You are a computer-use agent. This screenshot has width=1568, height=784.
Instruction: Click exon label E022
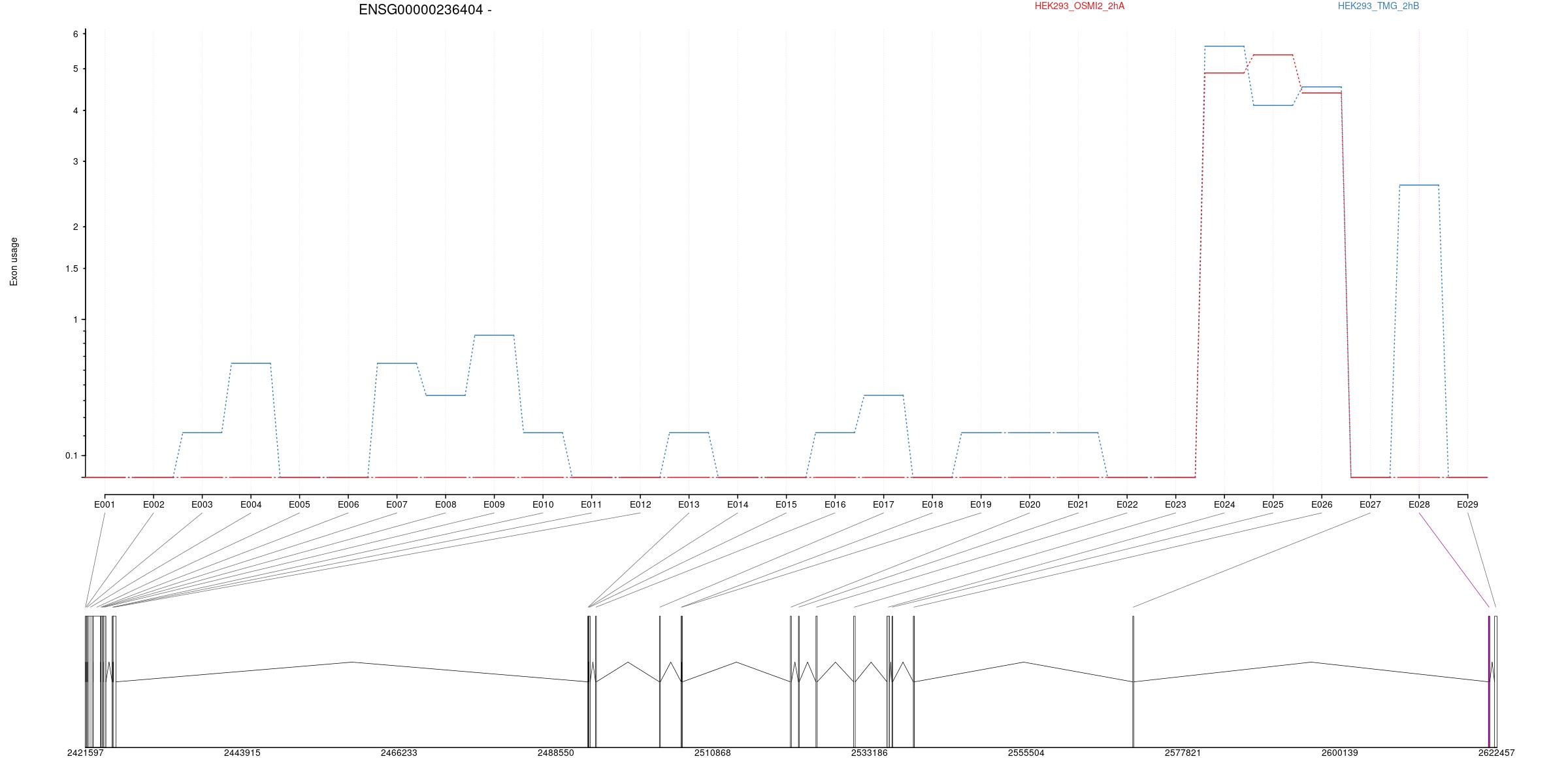tap(1127, 504)
